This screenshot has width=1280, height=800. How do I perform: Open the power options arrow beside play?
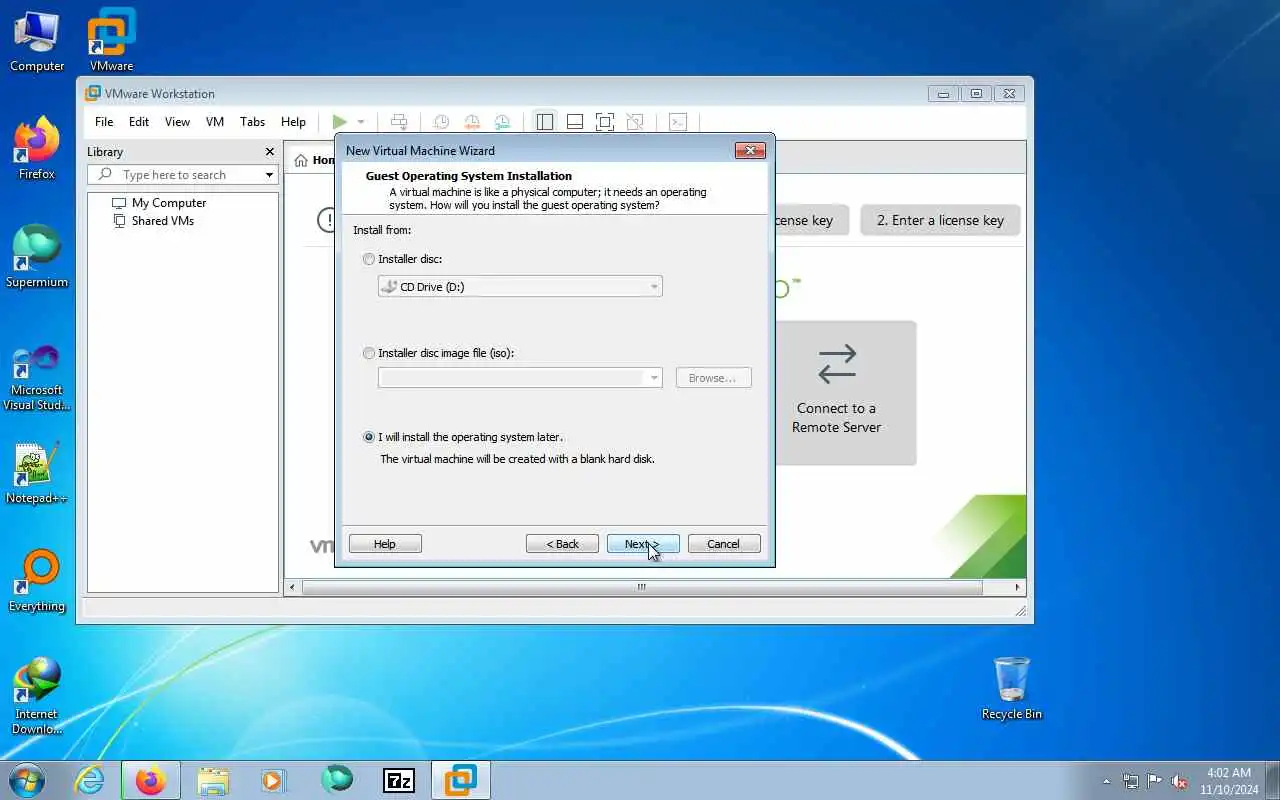coord(361,122)
